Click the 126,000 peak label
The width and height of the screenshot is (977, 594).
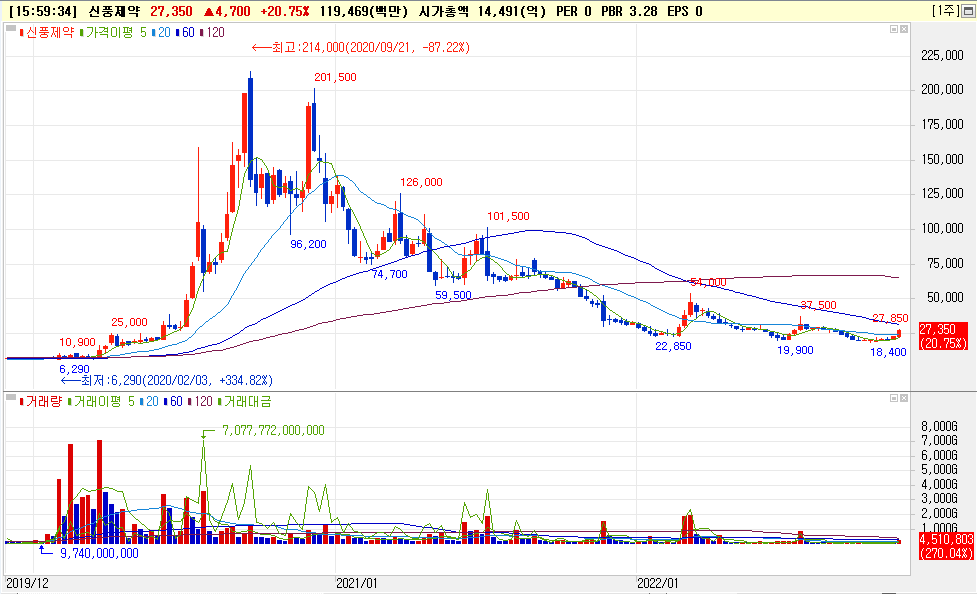point(421,182)
